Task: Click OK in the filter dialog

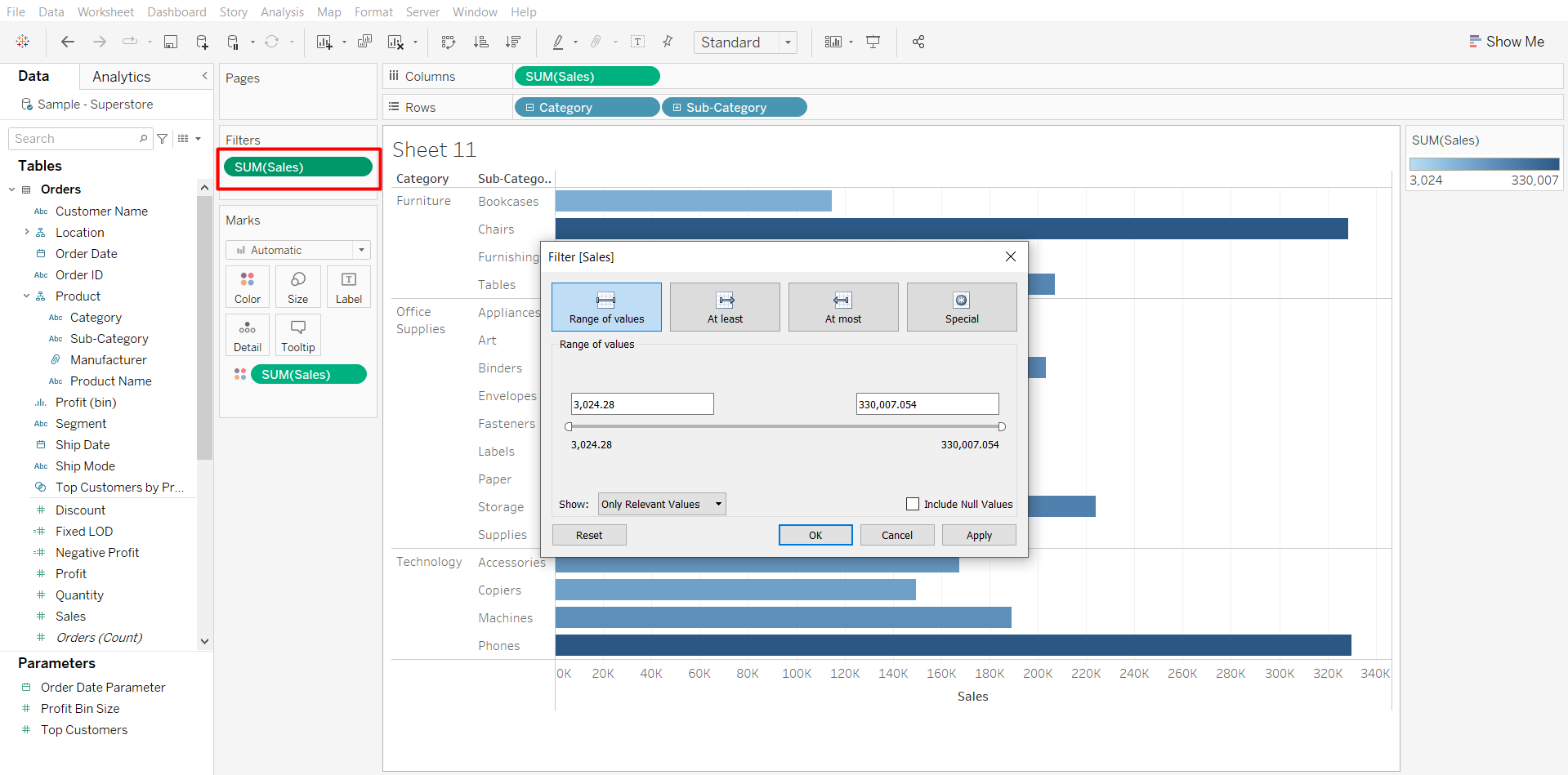Action: [815, 535]
